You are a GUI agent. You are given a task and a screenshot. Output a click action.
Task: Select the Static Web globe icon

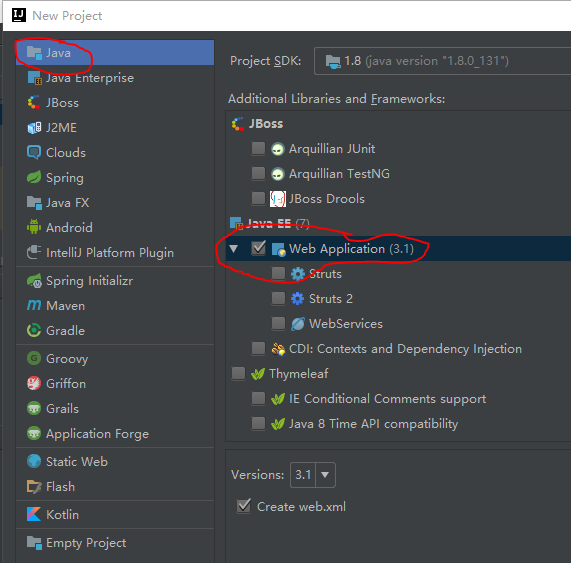(x=34, y=461)
